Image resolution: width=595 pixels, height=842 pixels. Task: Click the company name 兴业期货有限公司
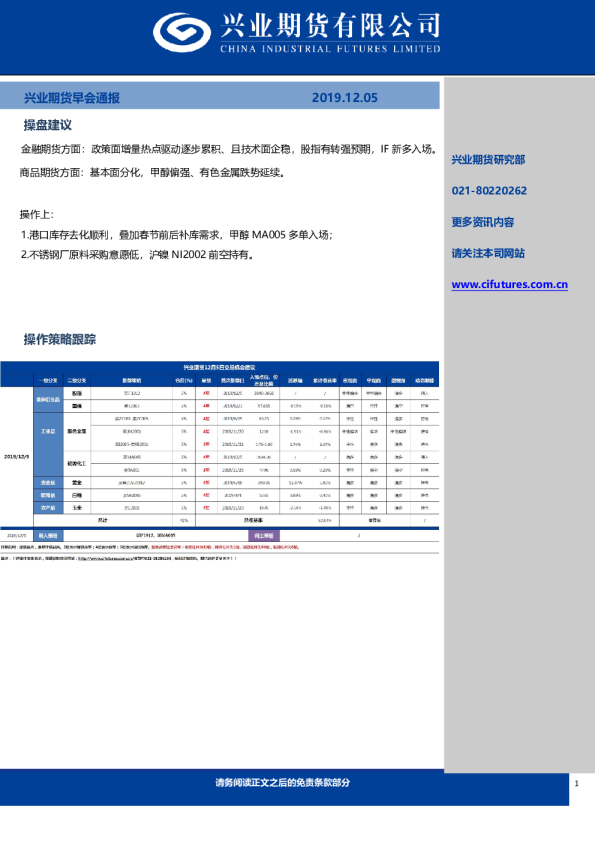tap(330, 25)
